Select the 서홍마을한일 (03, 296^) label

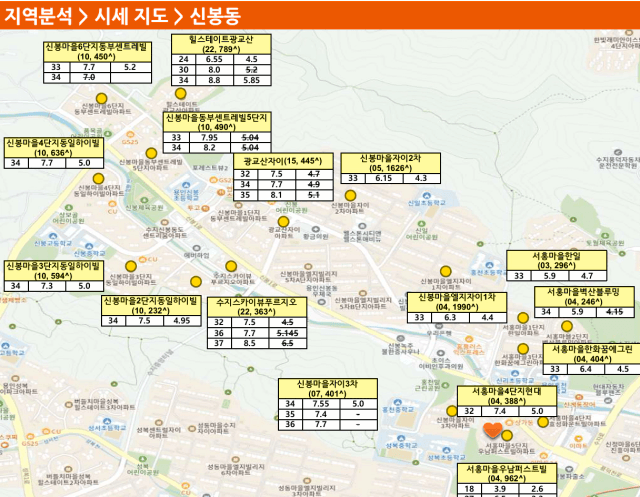[556, 260]
